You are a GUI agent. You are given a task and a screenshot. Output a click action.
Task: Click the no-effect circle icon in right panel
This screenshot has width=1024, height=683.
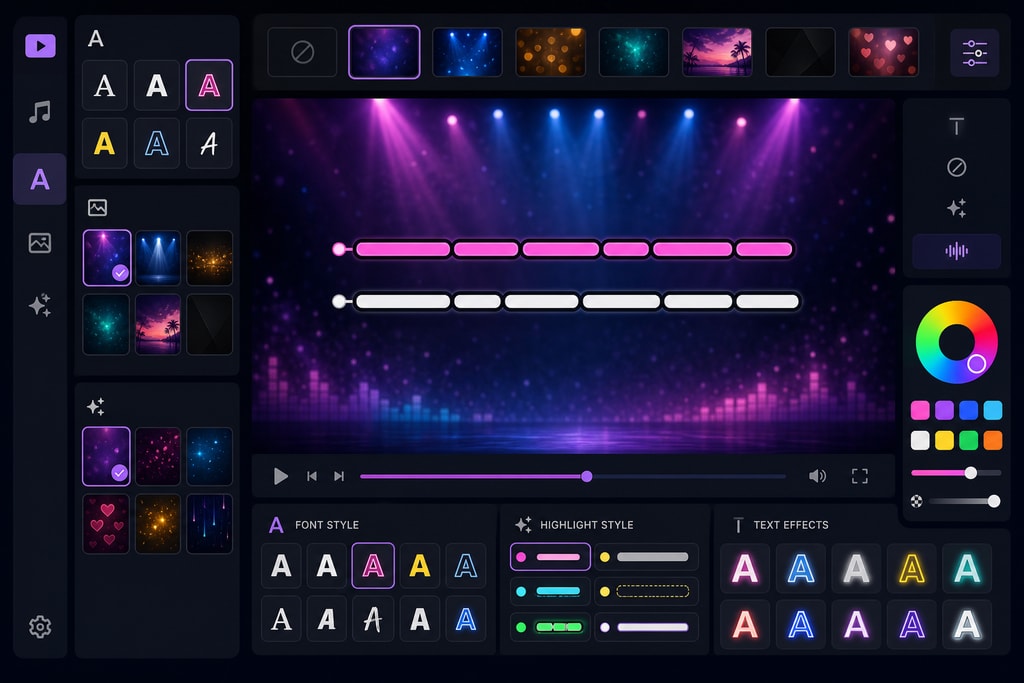[x=956, y=167]
